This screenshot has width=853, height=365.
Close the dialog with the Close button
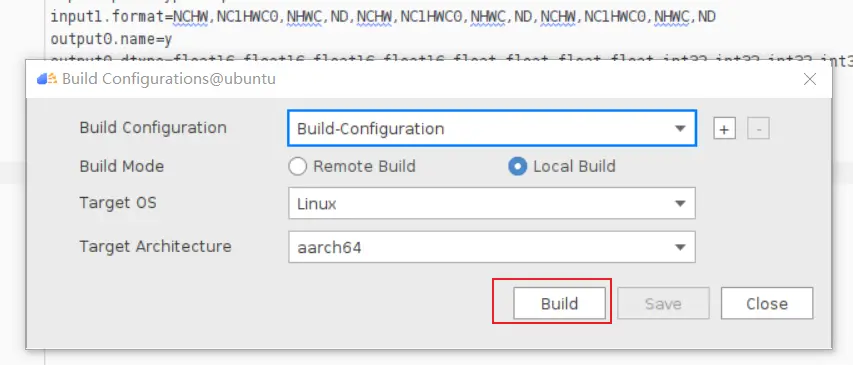point(767,303)
